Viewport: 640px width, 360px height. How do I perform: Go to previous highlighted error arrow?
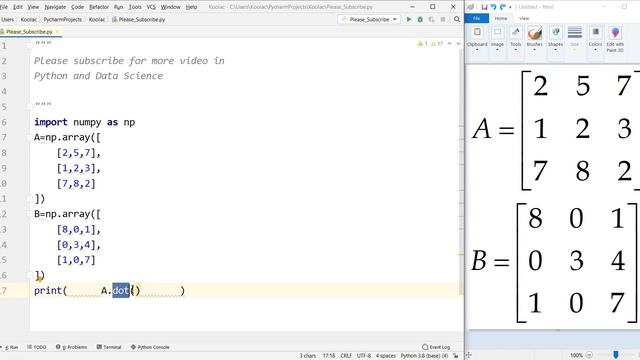[449, 44]
